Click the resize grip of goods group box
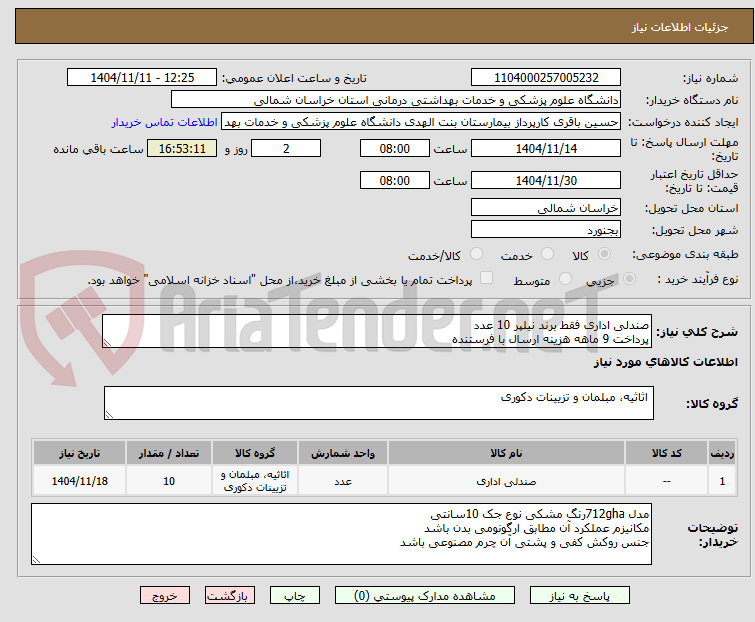 click(x=109, y=415)
